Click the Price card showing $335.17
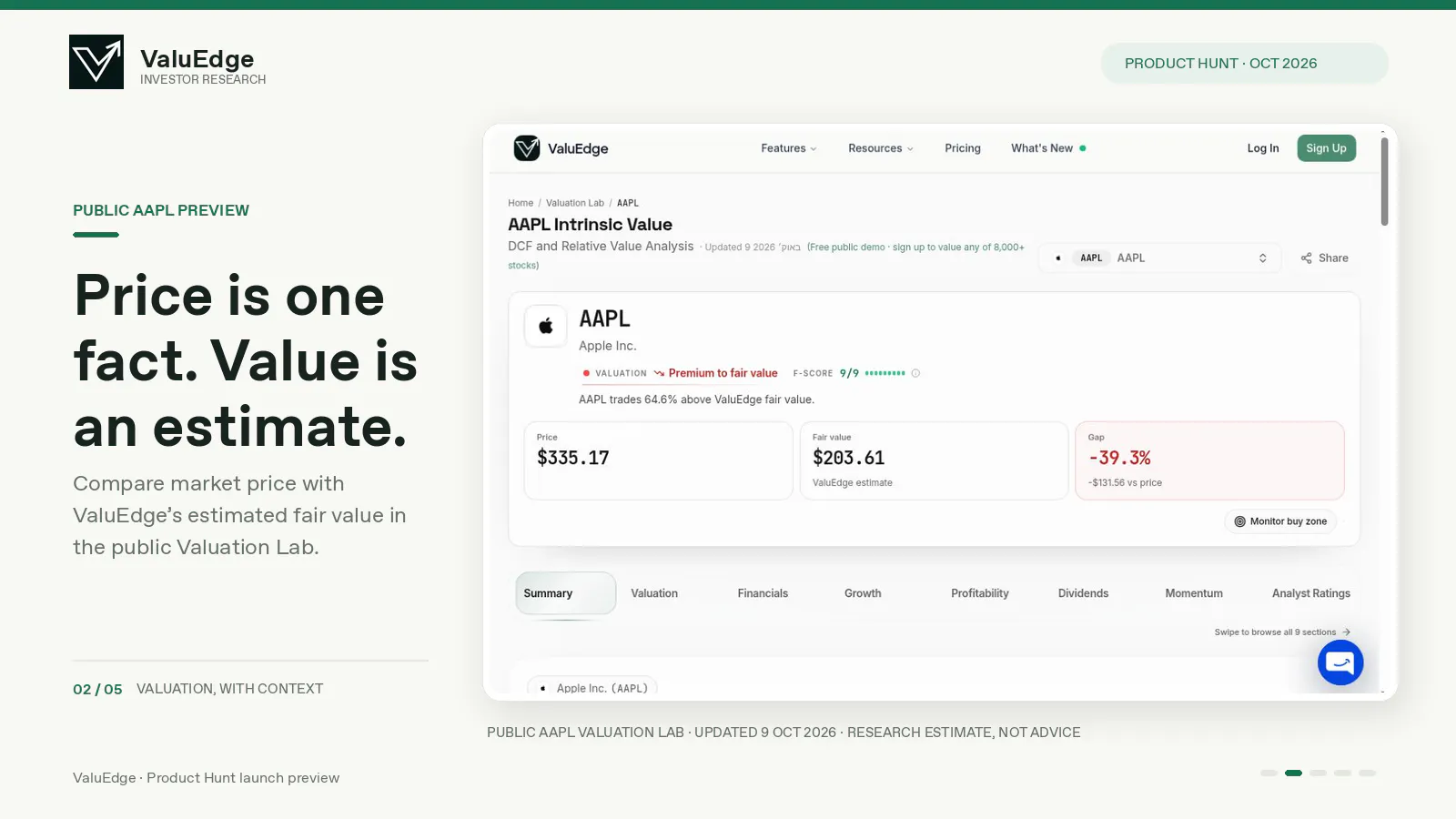 658,460
